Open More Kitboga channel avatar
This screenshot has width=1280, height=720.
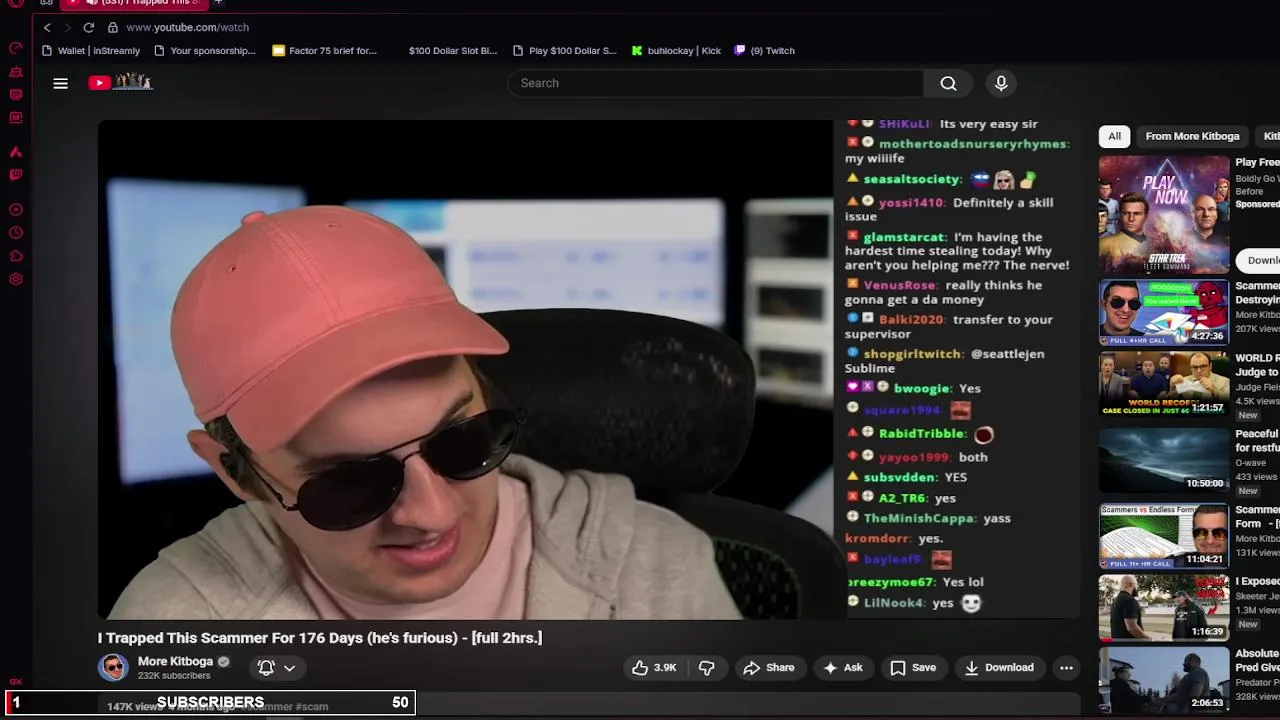pos(113,667)
